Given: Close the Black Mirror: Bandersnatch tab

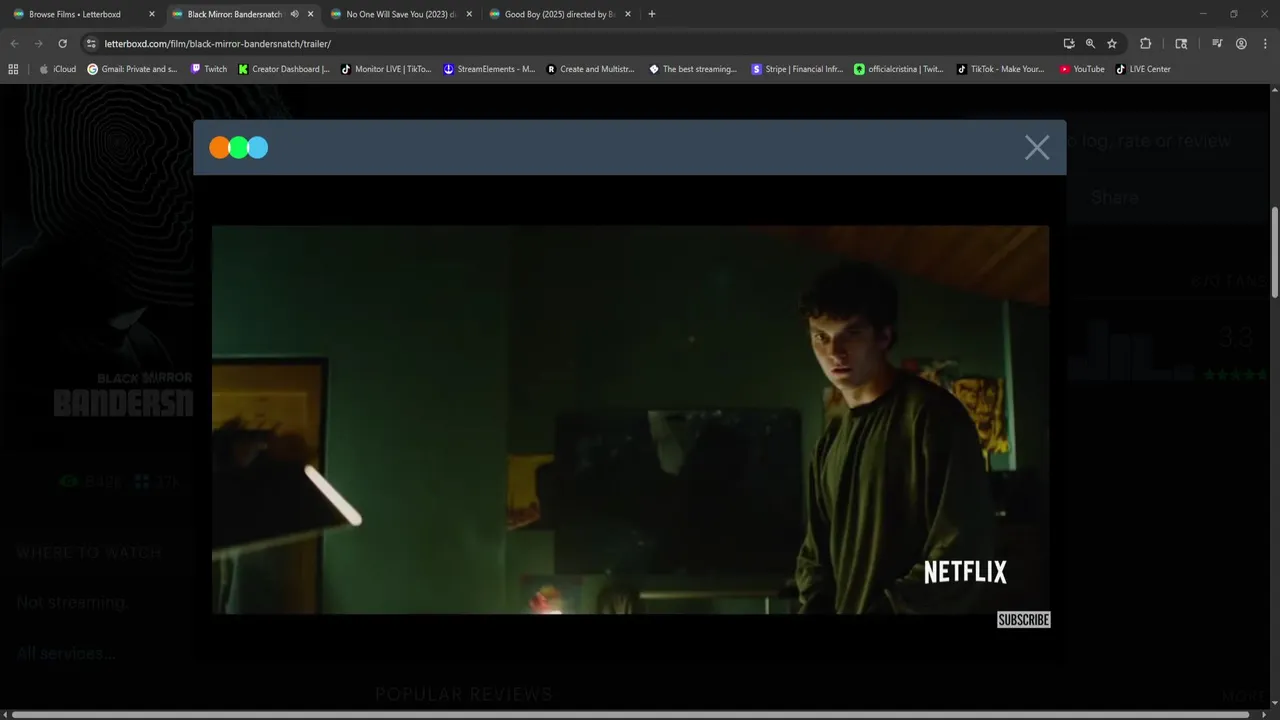Looking at the screenshot, I should click(311, 14).
